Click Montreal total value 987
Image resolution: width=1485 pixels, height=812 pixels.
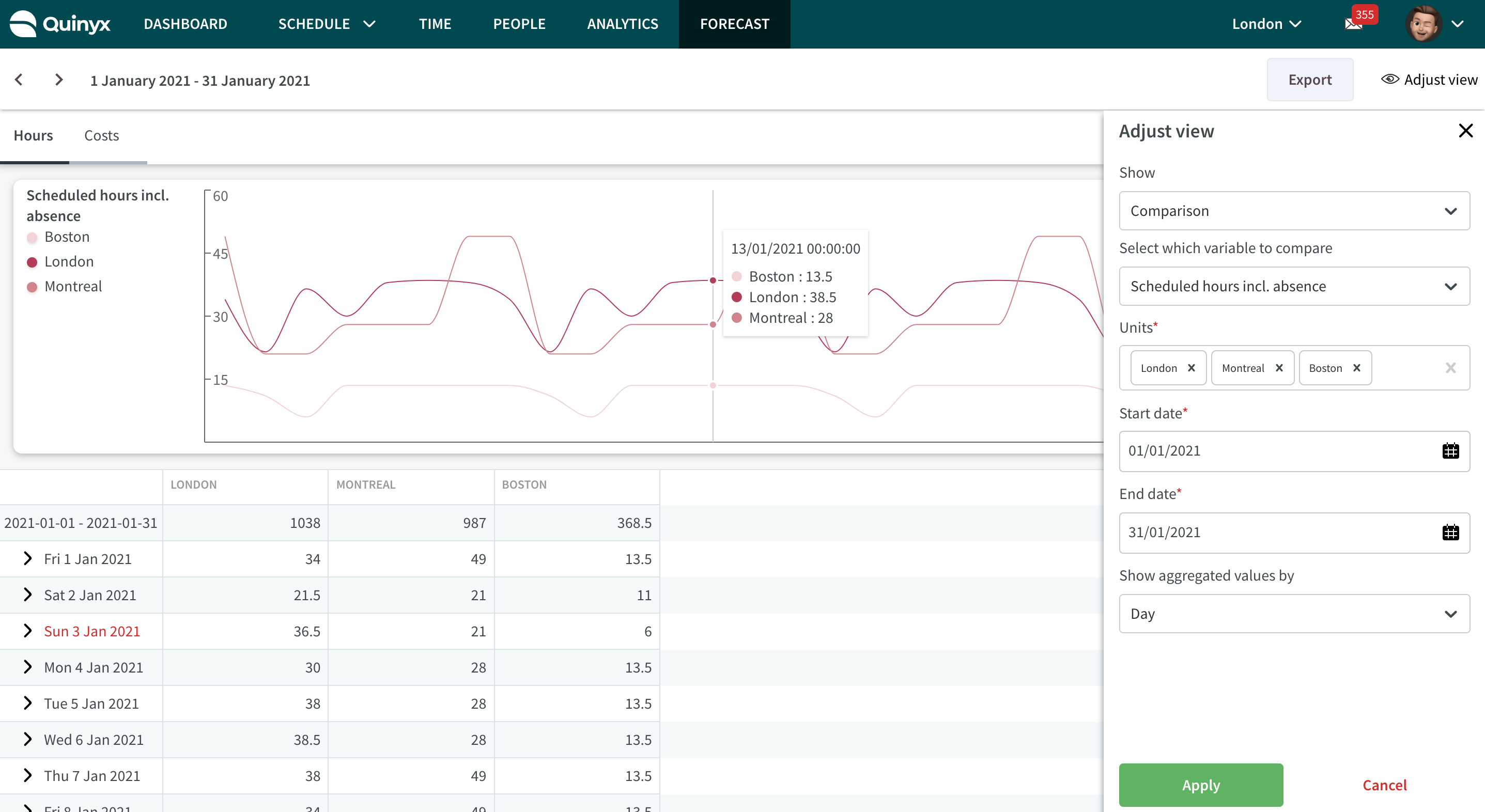474,523
